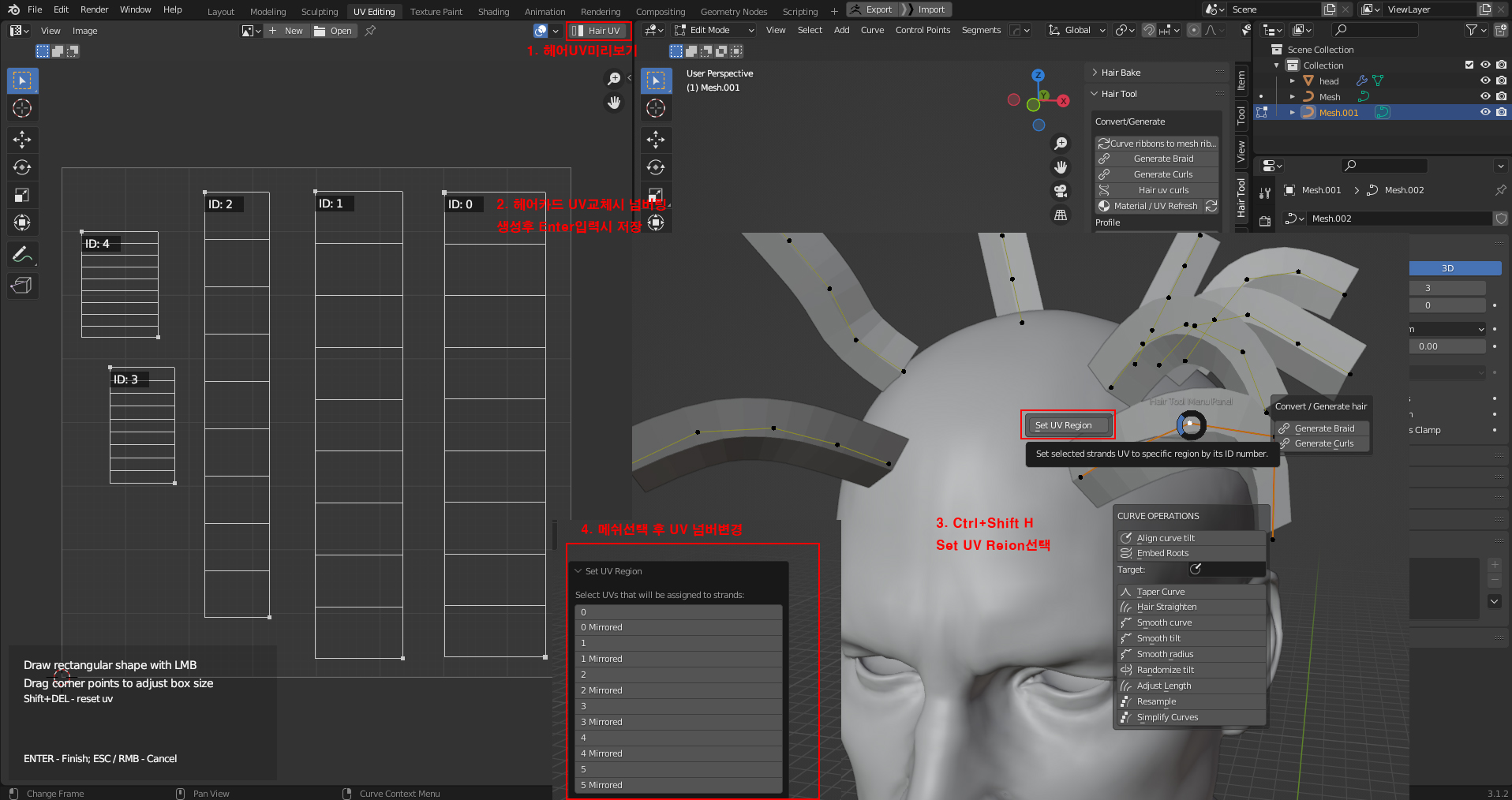Screen dimensions: 1512x800
Task: Click the Move tool in 3D viewport toolbar
Action: pyautogui.click(x=656, y=140)
